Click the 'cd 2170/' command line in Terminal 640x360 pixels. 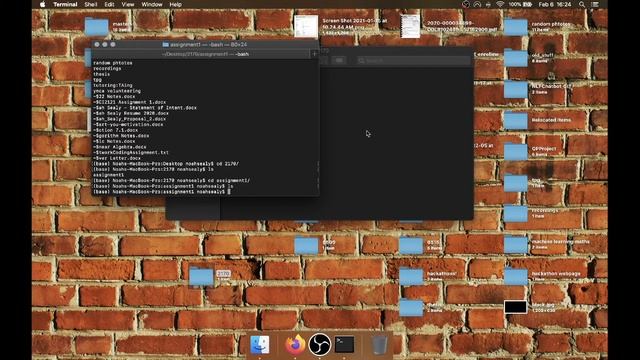tap(166, 164)
